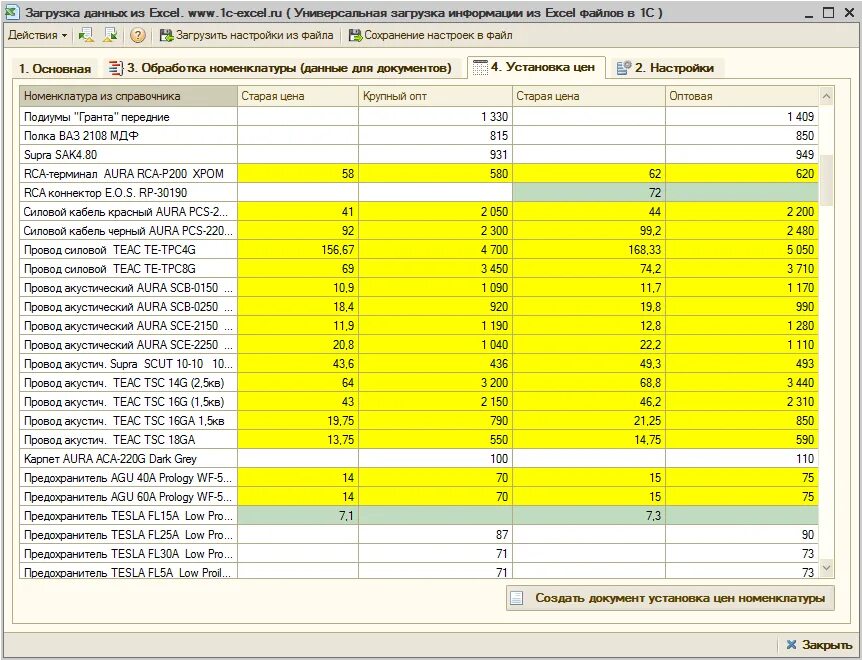862x660 pixels.
Task: Click the Крупный опт column header
Action: [x=435, y=96]
